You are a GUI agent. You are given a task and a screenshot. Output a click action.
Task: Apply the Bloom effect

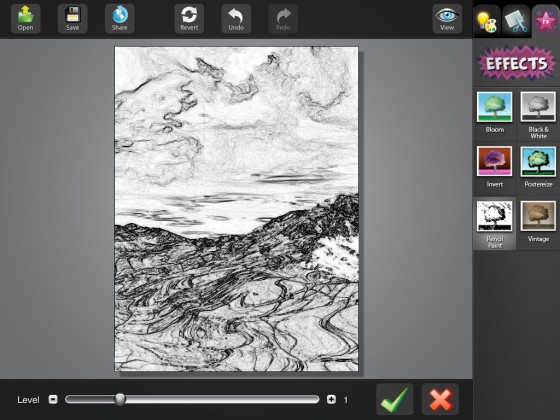coord(494,112)
